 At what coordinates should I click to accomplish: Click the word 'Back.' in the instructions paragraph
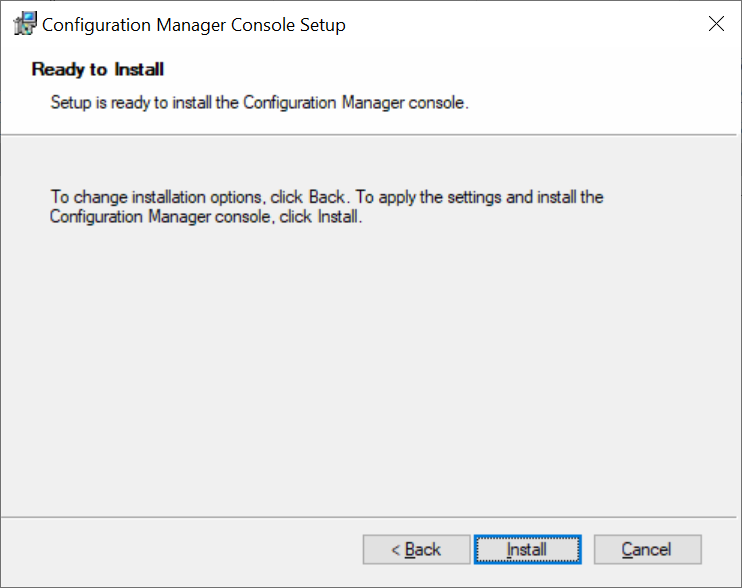click(x=329, y=197)
